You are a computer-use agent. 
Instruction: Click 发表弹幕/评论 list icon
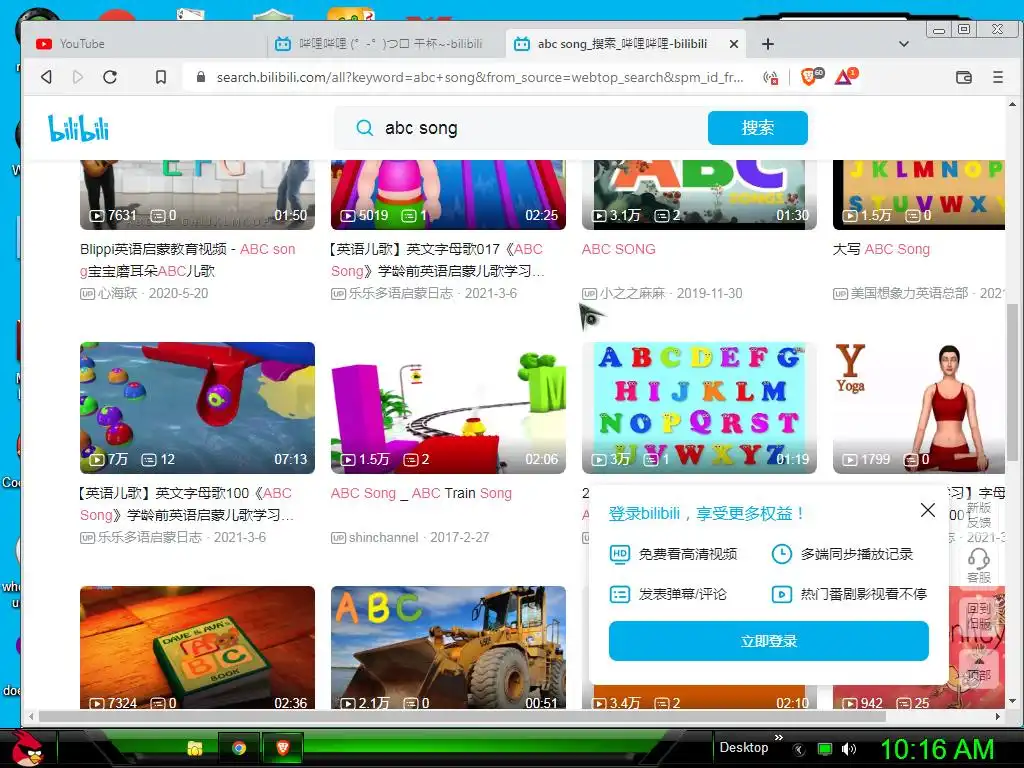[x=619, y=594]
